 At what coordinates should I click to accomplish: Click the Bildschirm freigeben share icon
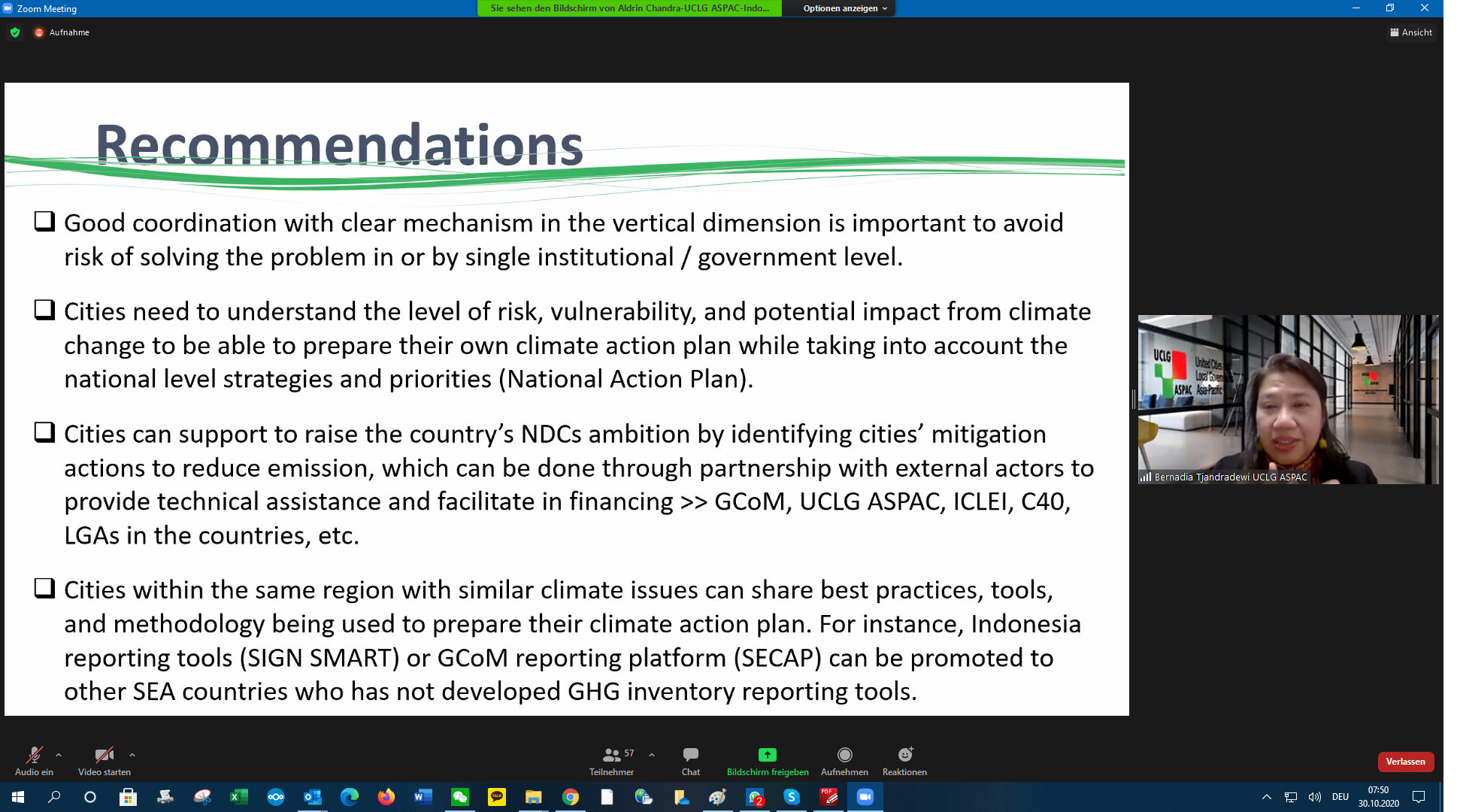tap(767, 755)
